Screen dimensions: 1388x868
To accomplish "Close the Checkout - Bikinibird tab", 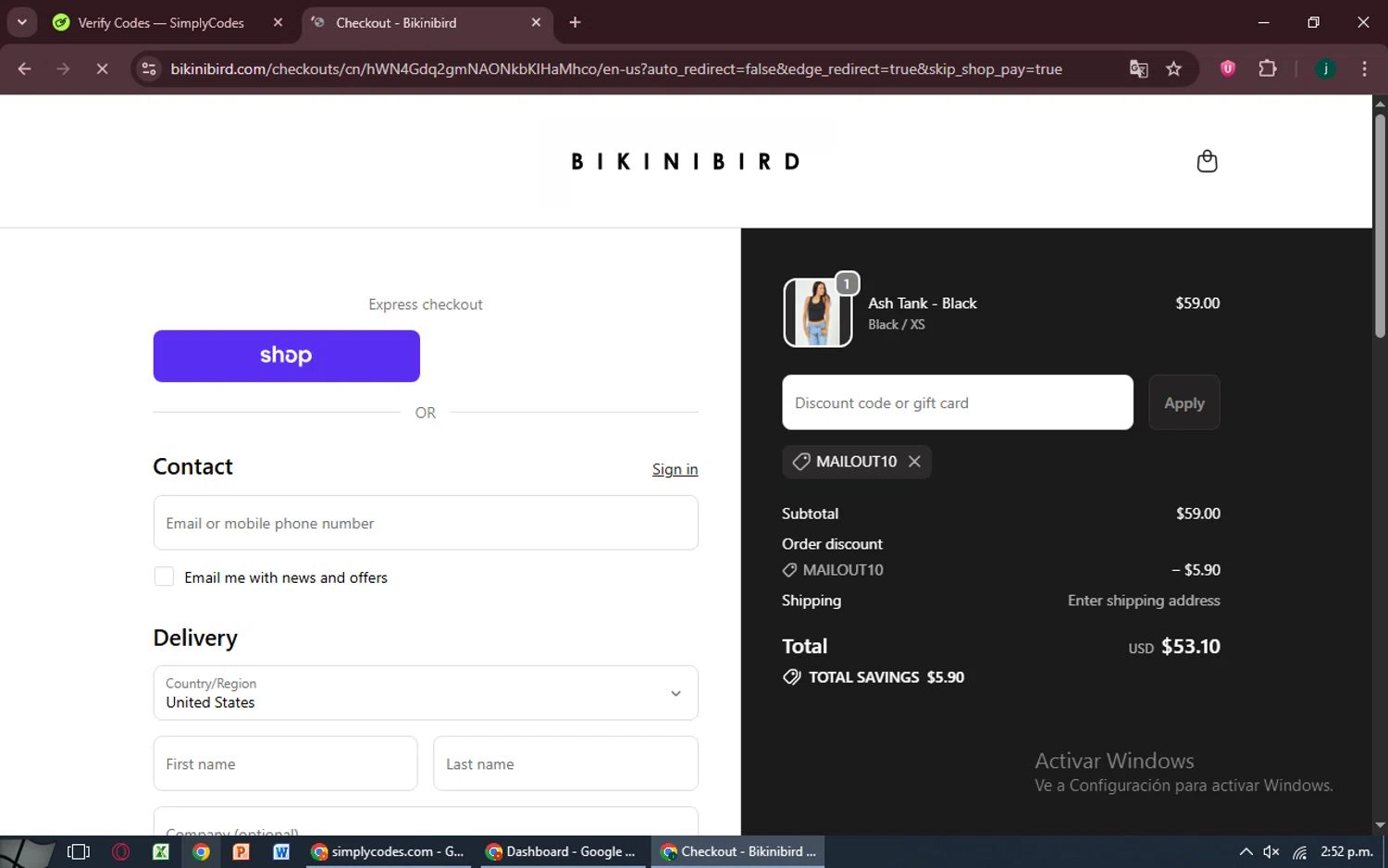I will (536, 22).
